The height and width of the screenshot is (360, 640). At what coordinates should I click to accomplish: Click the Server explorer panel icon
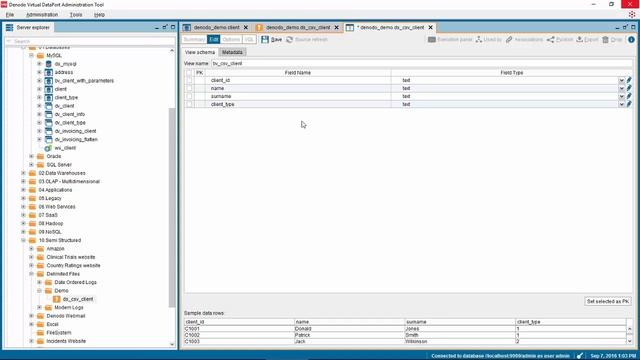(9, 27)
